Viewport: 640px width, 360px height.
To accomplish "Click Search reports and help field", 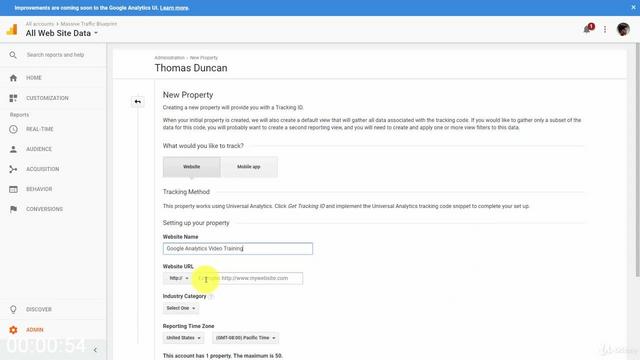I will tap(55, 55).
